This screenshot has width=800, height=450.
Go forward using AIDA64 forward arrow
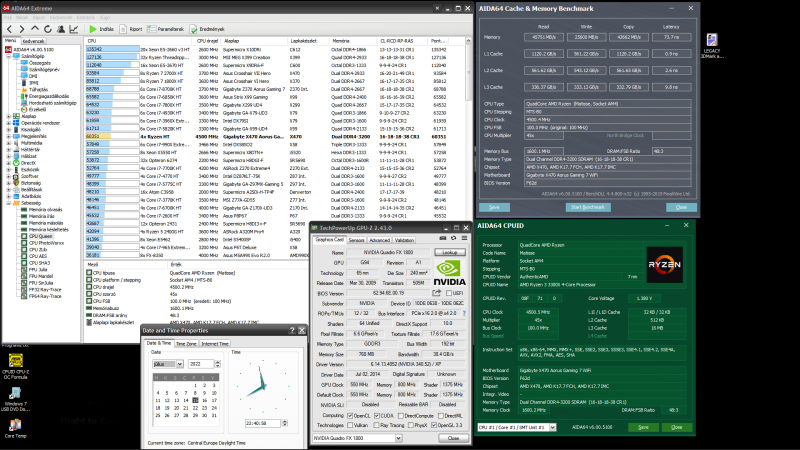[21, 29]
